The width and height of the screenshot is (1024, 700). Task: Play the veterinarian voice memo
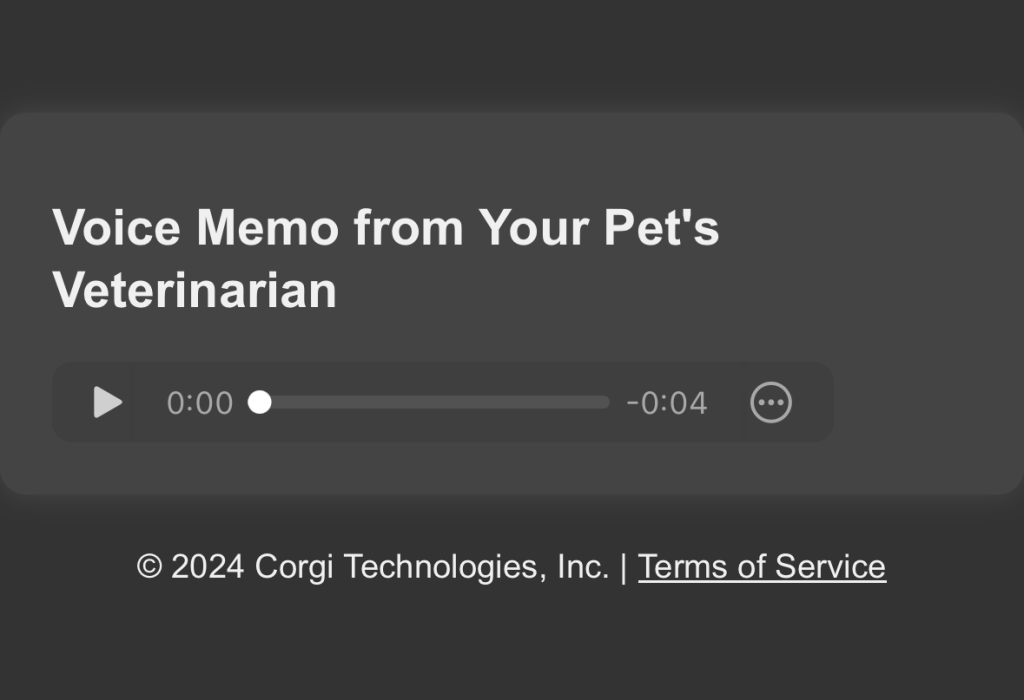coord(108,402)
